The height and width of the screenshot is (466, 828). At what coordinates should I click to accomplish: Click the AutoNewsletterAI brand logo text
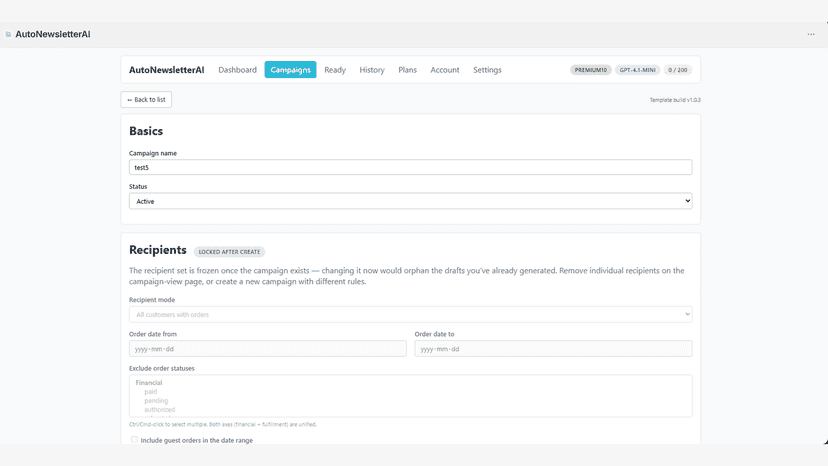166,70
